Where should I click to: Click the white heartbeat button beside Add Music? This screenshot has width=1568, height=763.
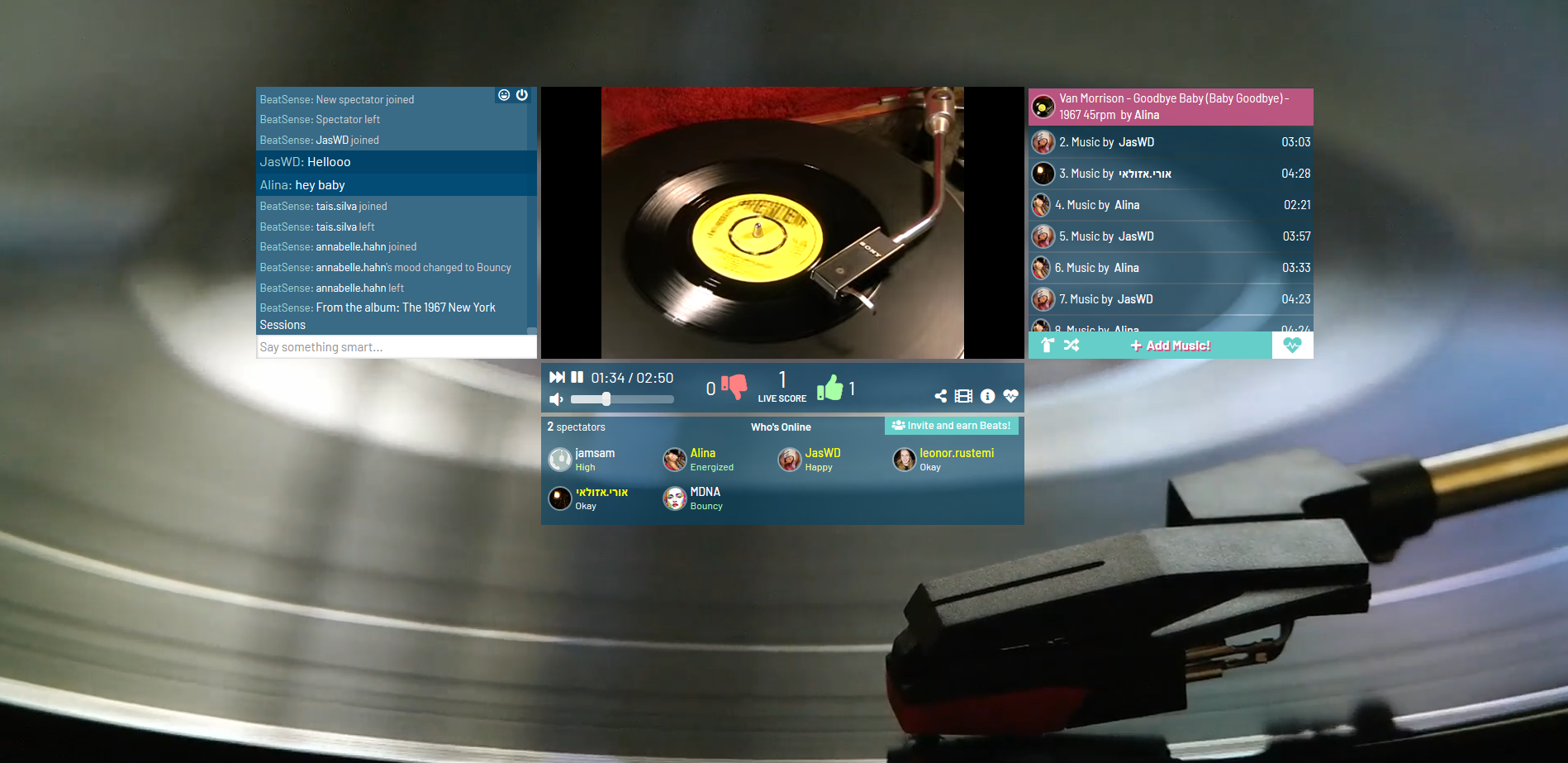point(1292,346)
